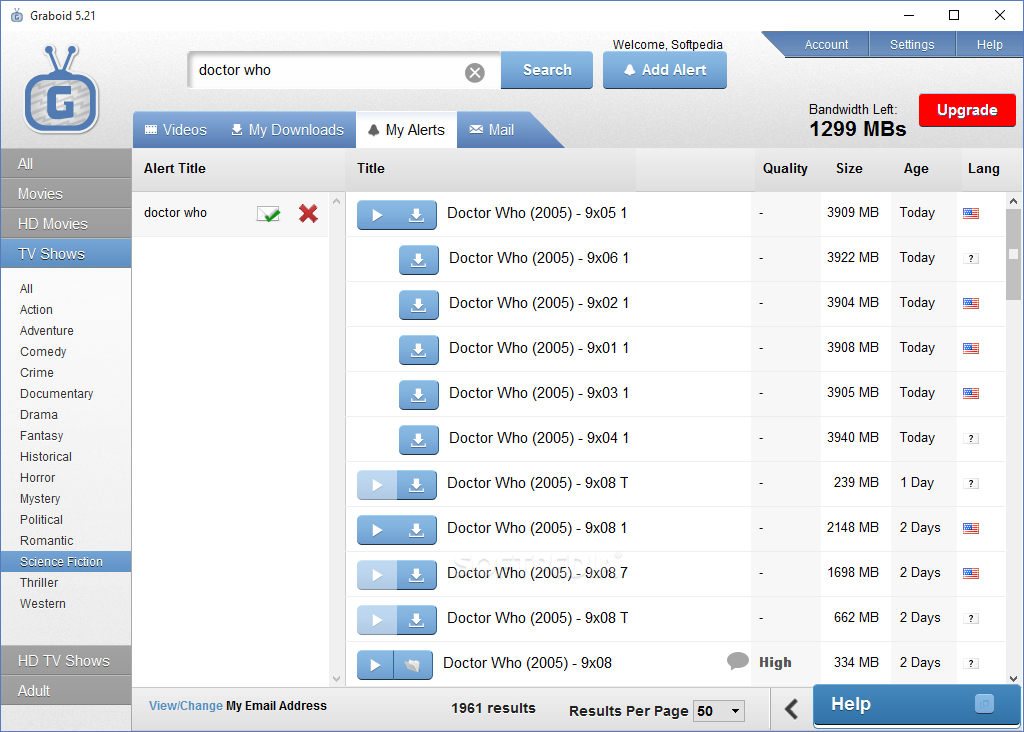Screen dimensions: 1024x732
Task: Click the icon beside play on 334 MB row
Action: click(413, 665)
